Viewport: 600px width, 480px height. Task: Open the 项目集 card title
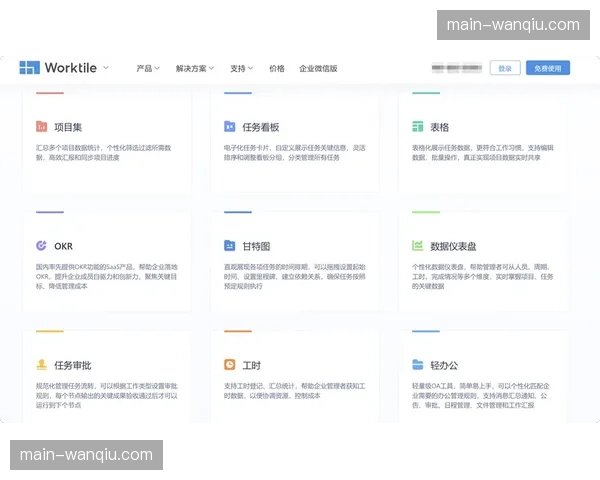[x=68, y=127]
